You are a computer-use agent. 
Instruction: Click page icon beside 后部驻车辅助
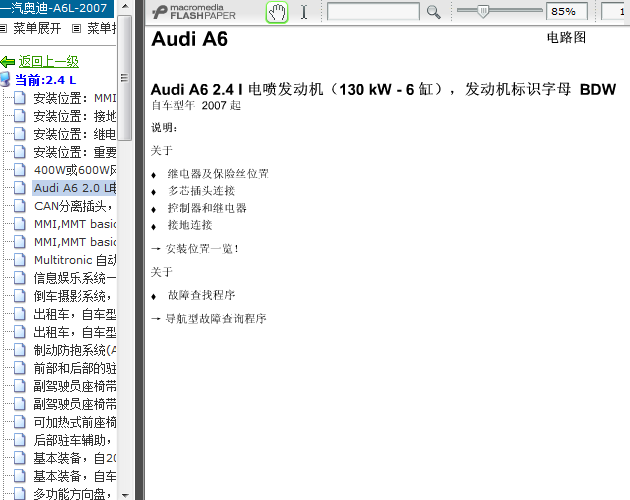click(x=19, y=440)
